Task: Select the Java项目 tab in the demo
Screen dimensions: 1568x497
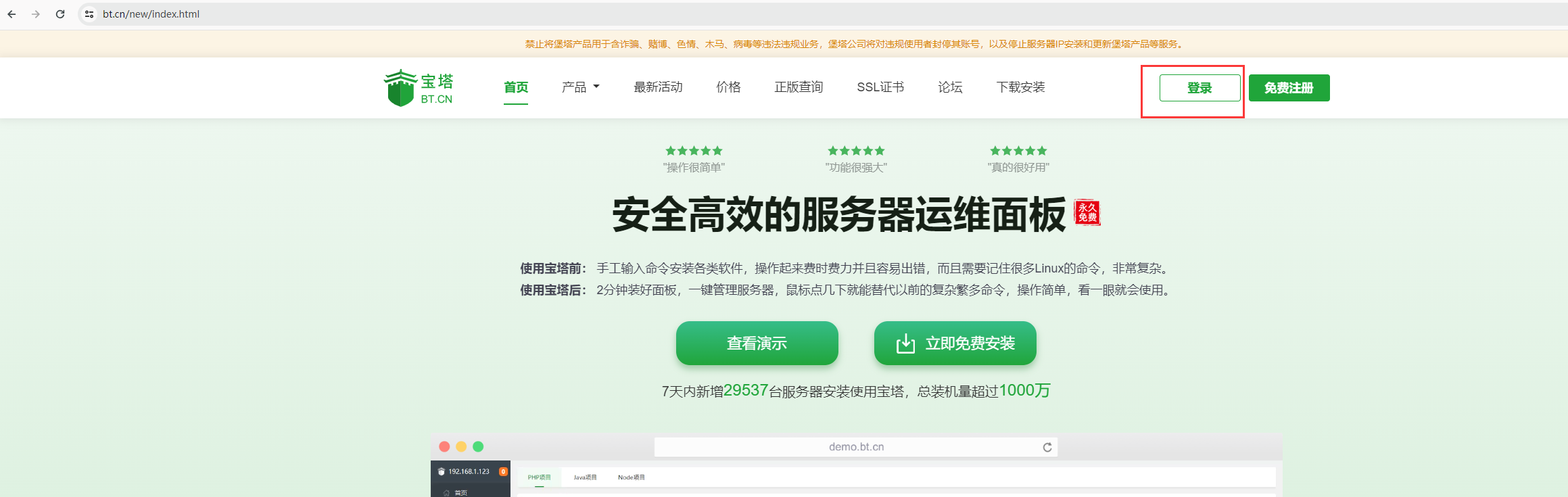Action: (586, 477)
